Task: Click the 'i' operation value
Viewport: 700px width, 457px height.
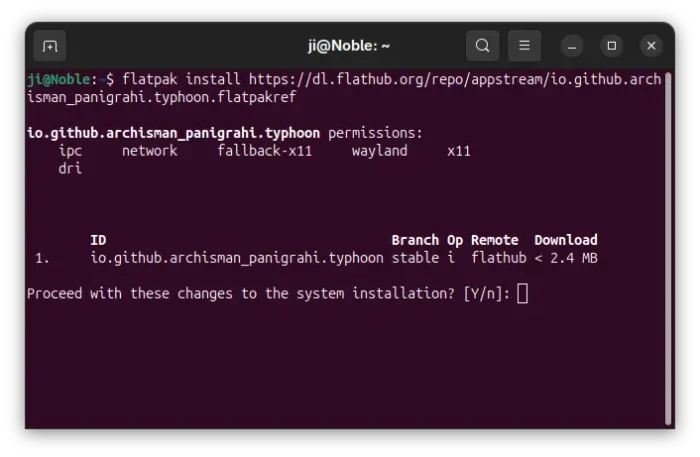Action: click(x=451, y=258)
